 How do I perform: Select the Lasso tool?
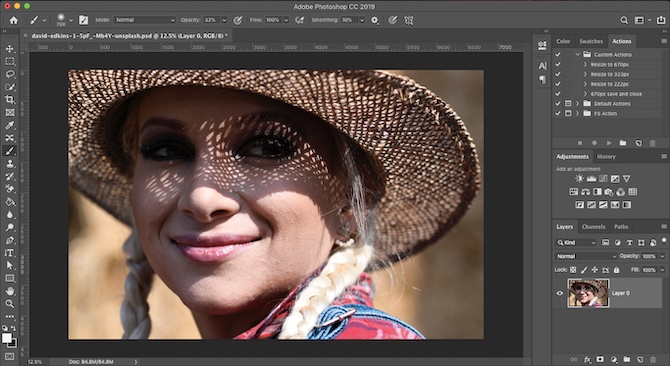(9, 74)
